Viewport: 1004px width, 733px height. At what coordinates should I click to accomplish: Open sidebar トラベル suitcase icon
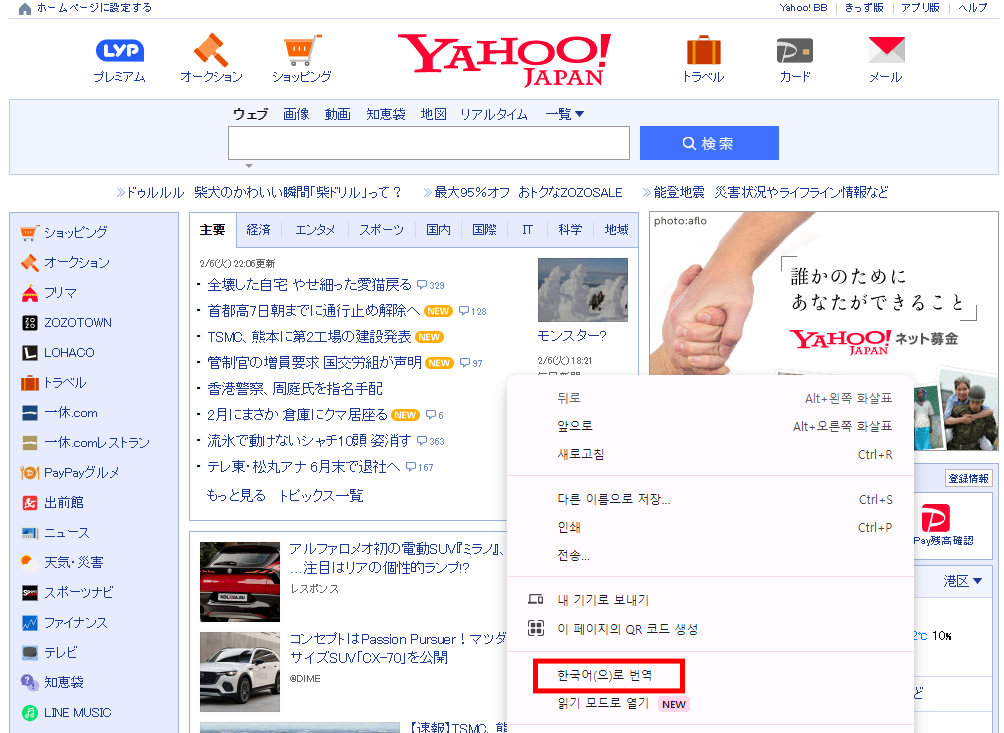[29, 383]
